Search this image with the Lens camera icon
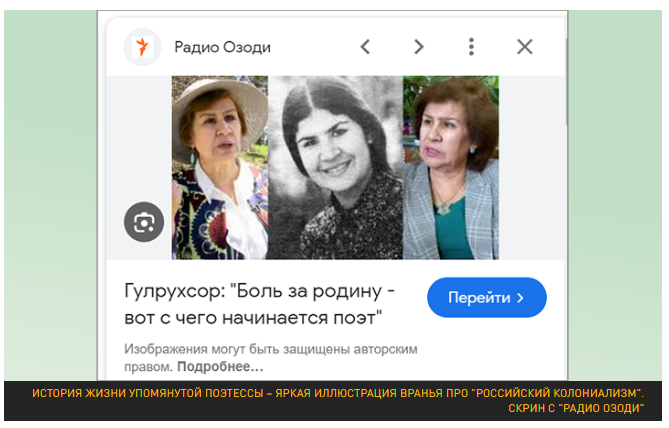This screenshot has height=428, width=669. (144, 222)
